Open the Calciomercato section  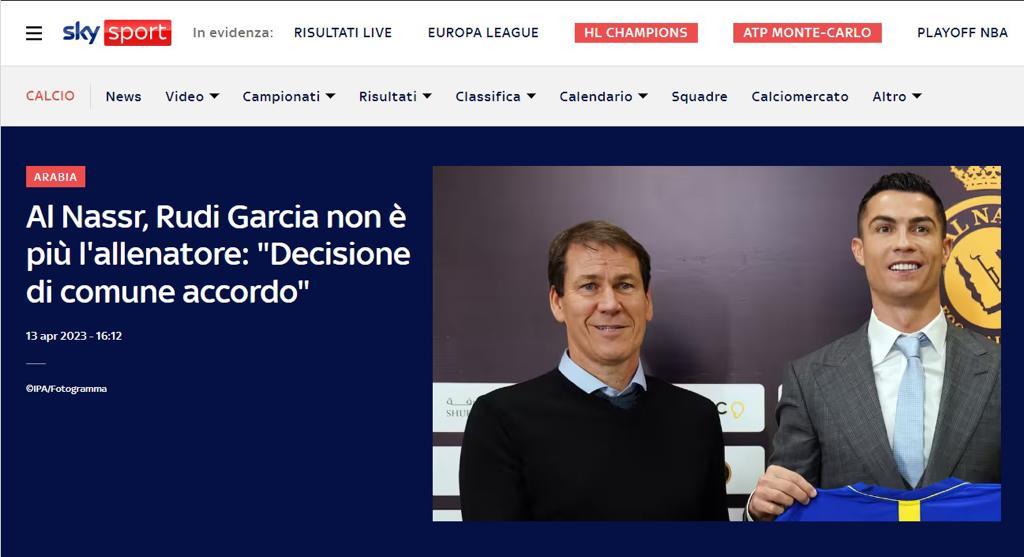[x=800, y=97]
